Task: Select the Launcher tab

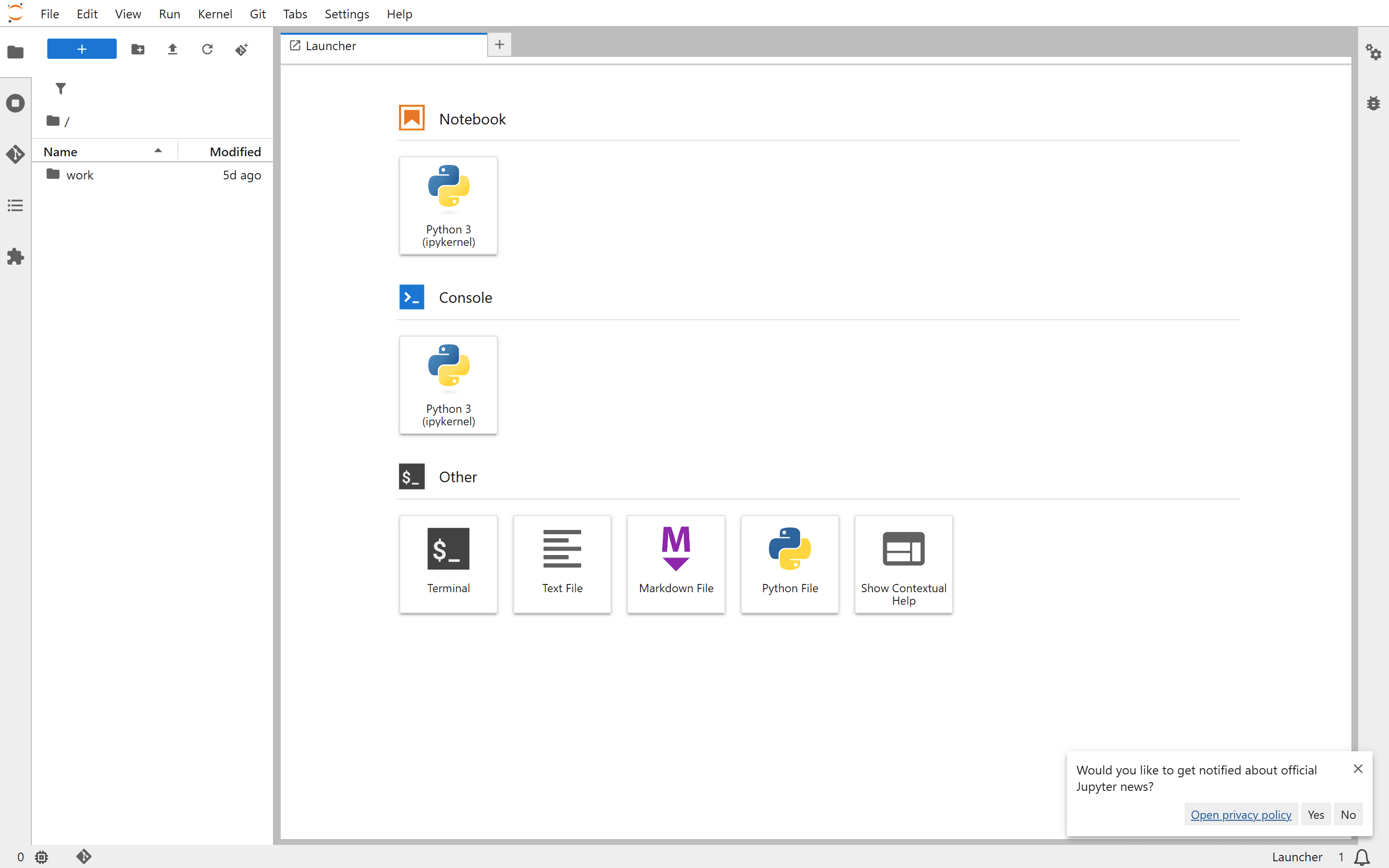Action: pyautogui.click(x=383, y=46)
